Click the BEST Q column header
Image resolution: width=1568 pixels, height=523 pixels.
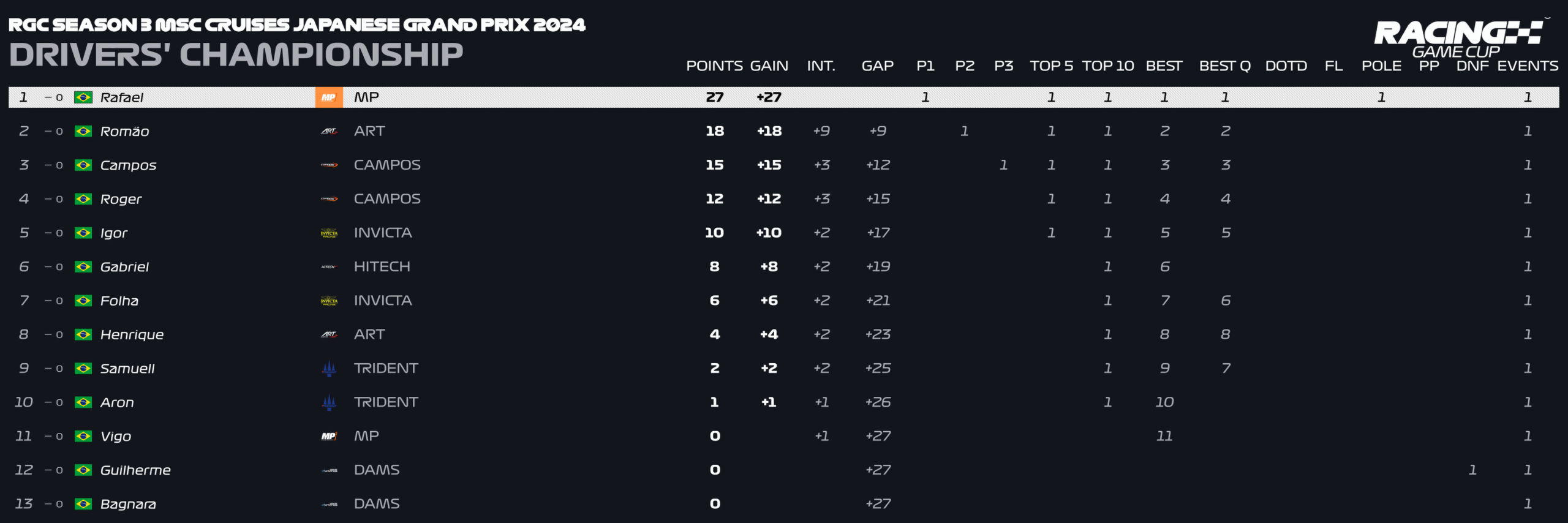pyautogui.click(x=1224, y=66)
